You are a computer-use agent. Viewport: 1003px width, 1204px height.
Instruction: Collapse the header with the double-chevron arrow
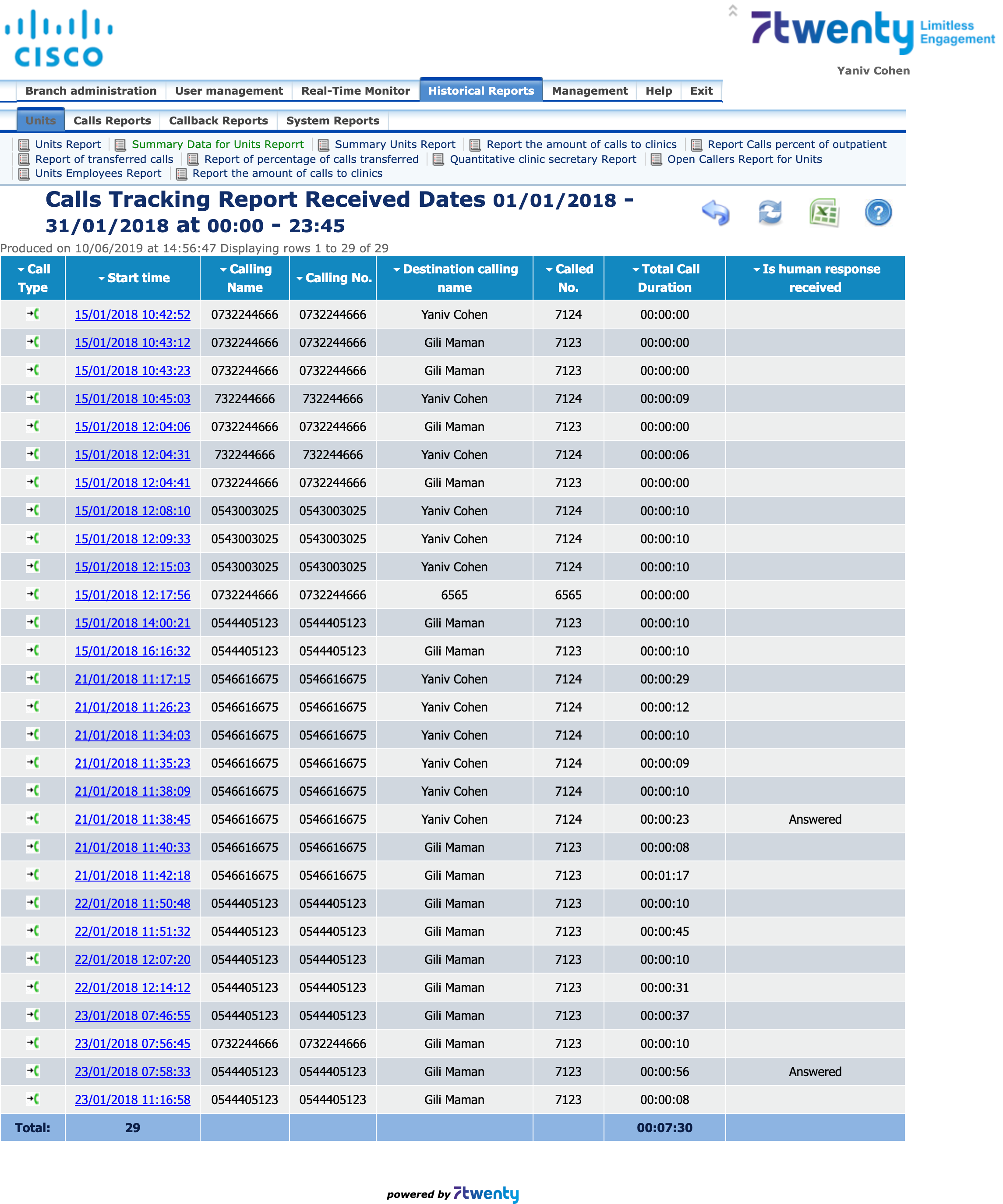733,11
